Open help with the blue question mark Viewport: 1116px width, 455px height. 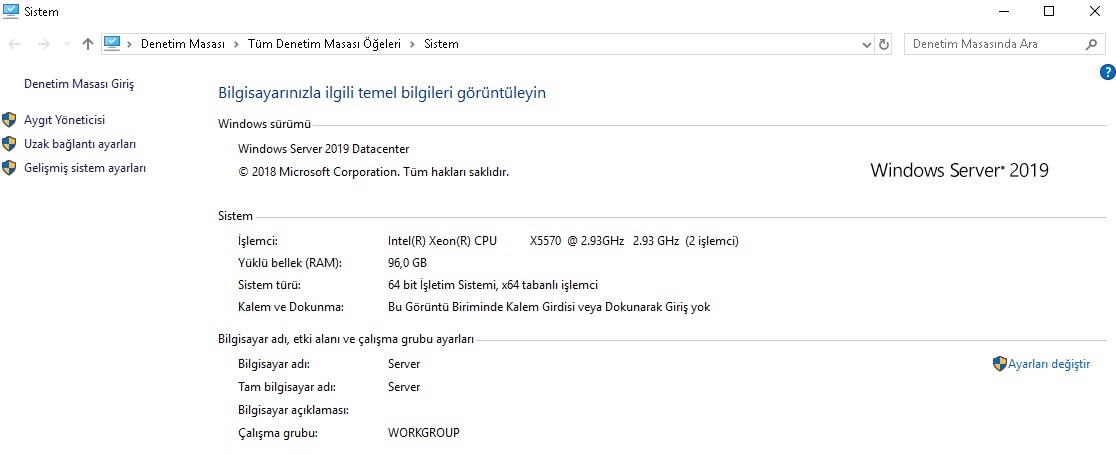tap(1107, 72)
